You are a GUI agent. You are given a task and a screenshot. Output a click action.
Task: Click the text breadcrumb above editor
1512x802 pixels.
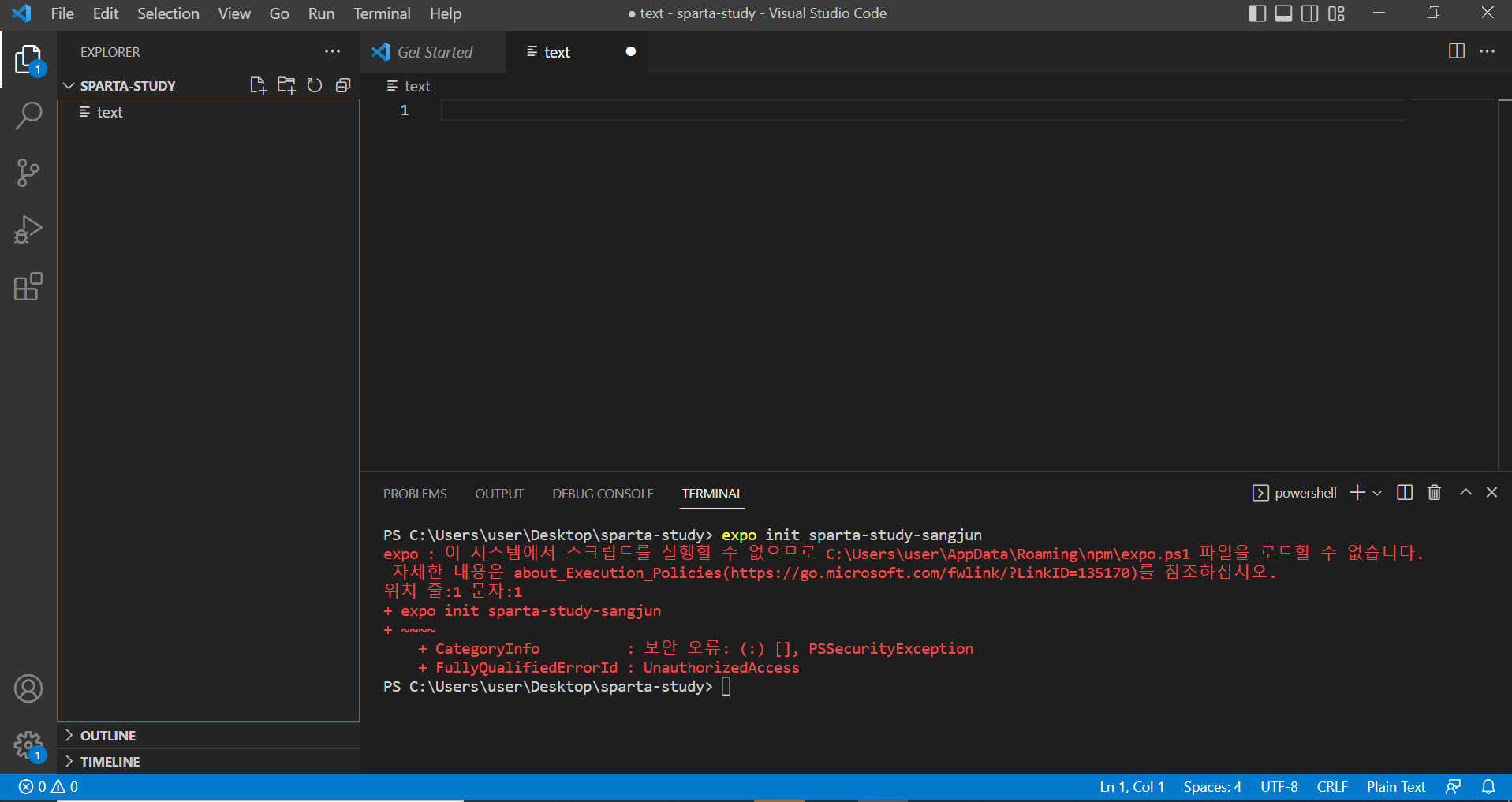409,86
